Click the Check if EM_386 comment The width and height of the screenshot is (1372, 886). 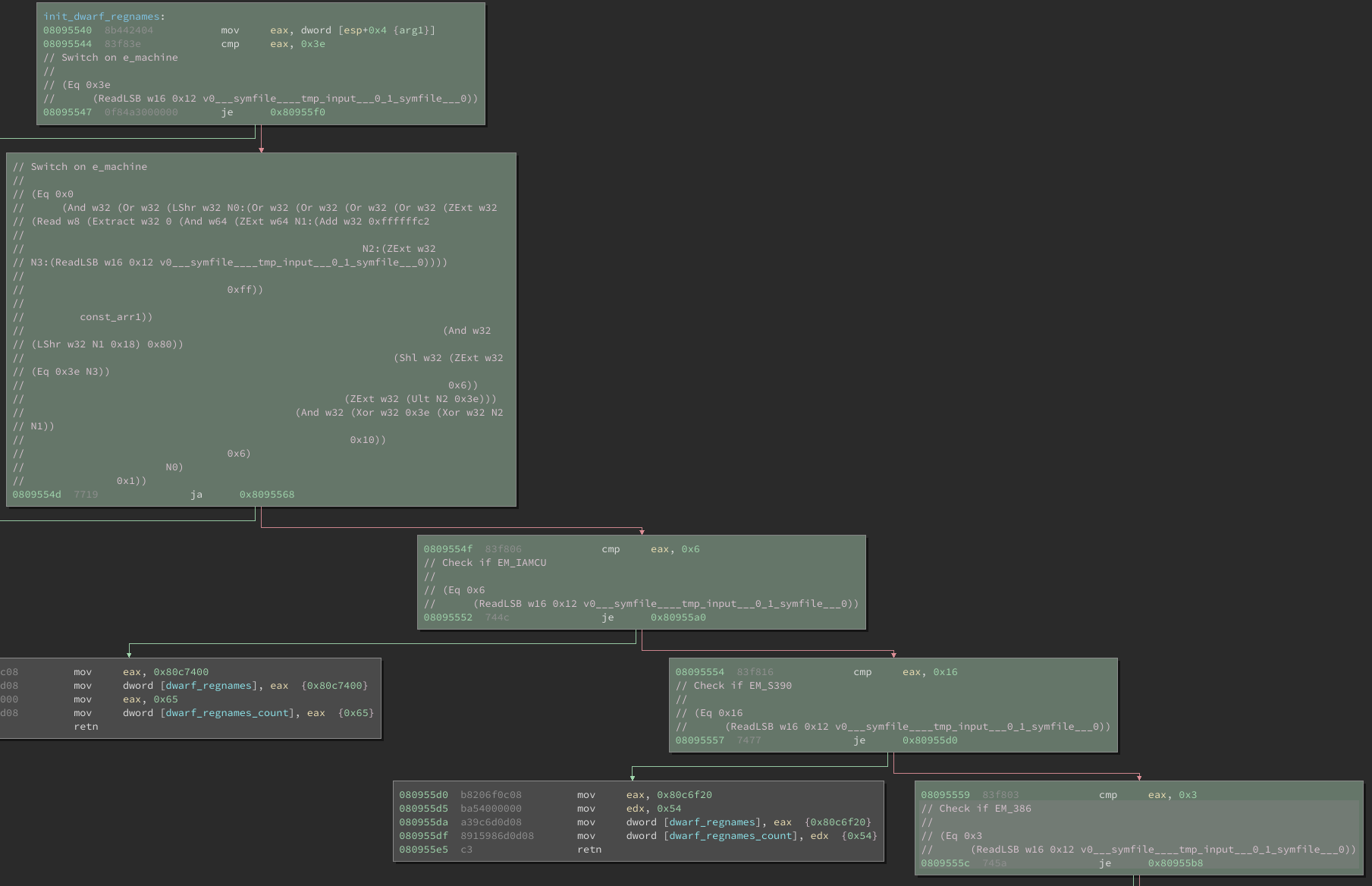(x=976, y=808)
